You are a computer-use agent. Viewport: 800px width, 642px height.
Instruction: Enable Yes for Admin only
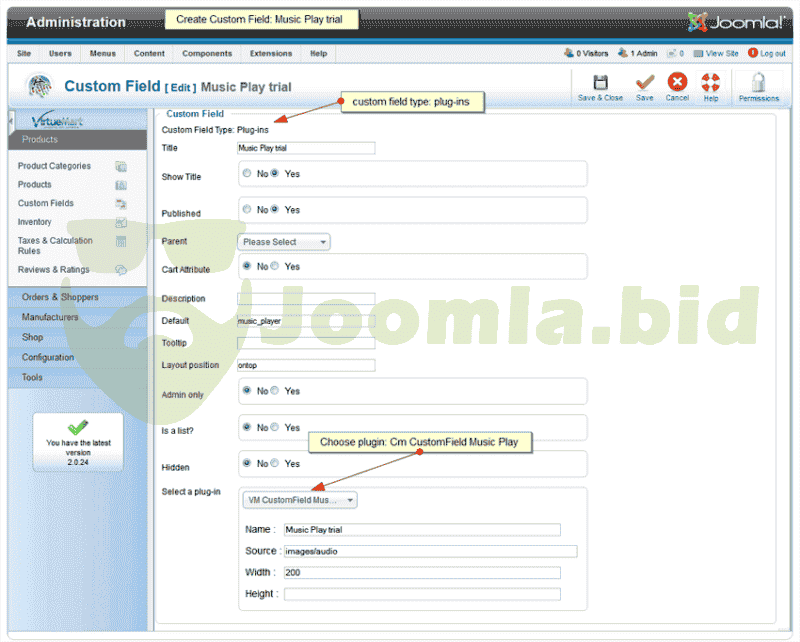tap(275, 391)
